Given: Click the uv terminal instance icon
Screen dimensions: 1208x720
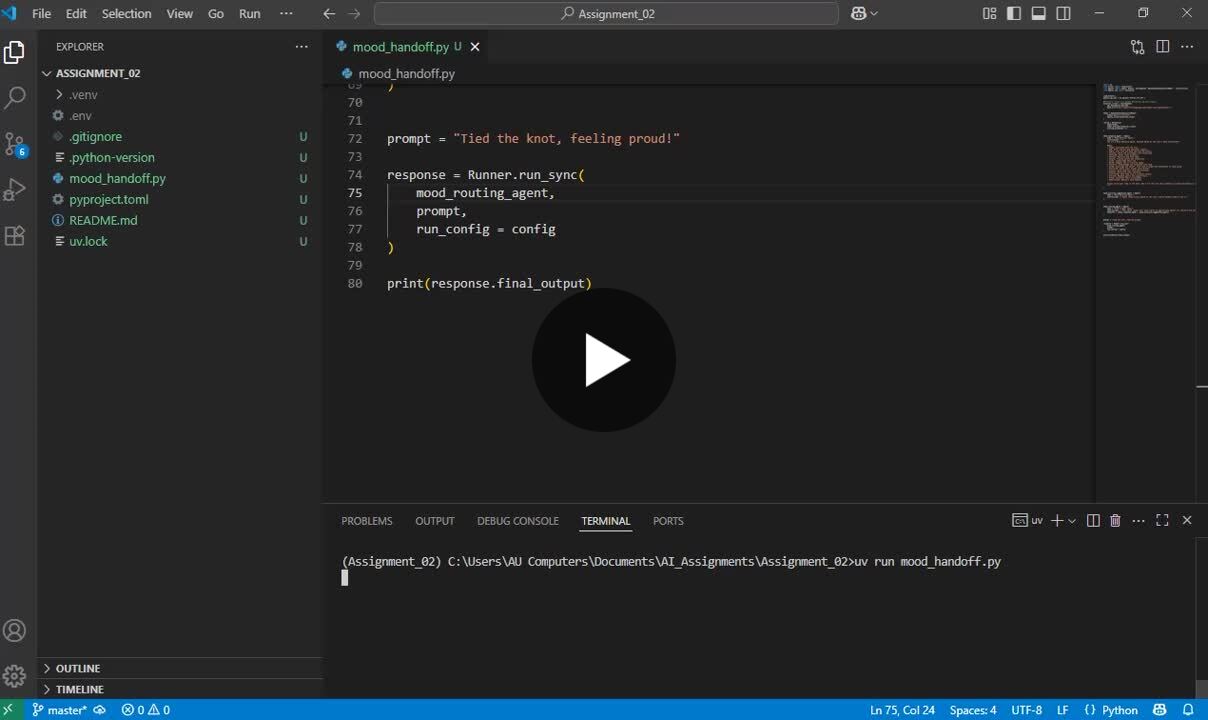Looking at the screenshot, I should click(x=1027, y=521).
